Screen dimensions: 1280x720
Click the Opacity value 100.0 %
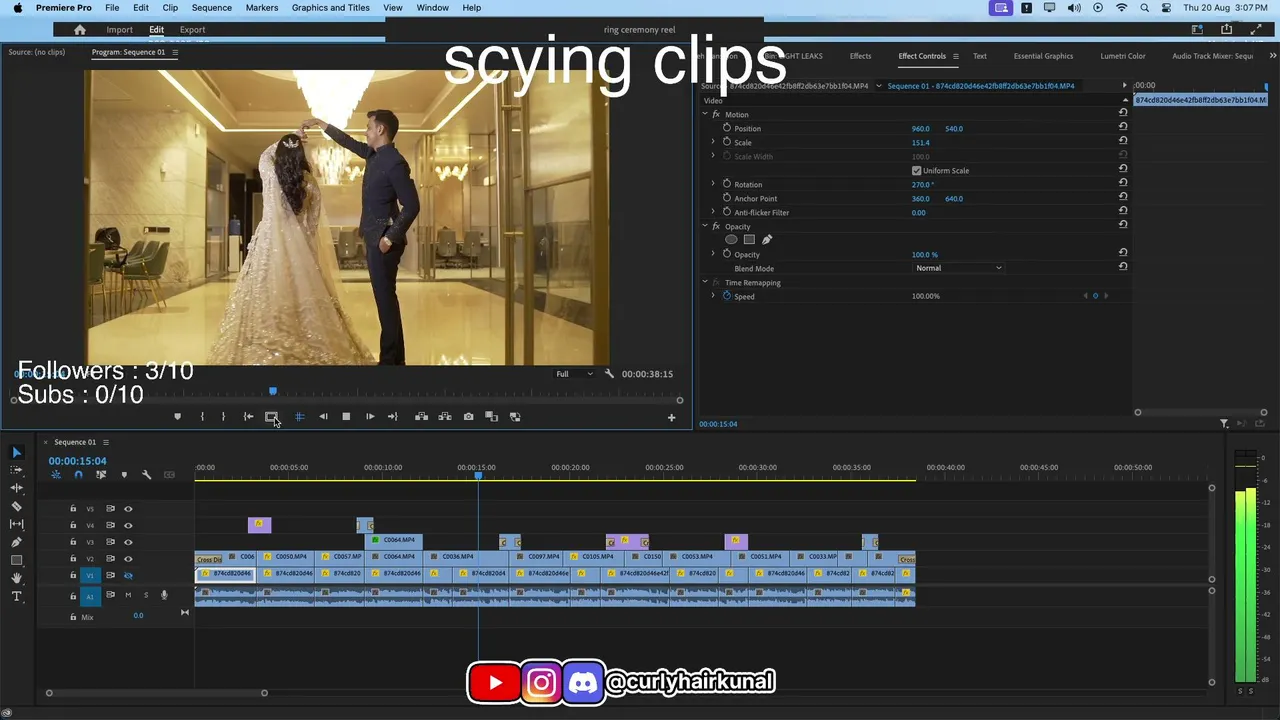click(x=924, y=255)
